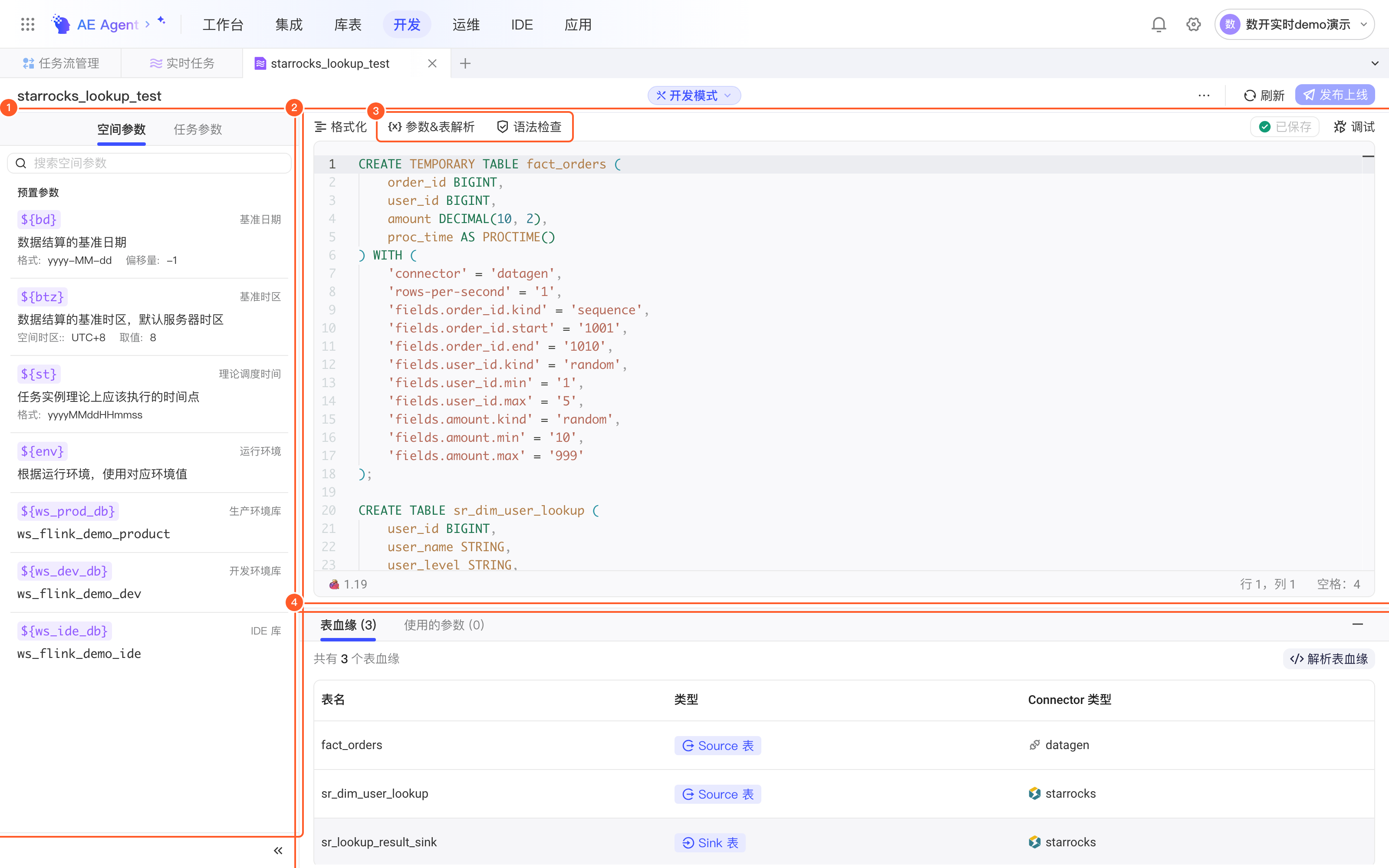The image size is (1389, 868).
Task: Open the settings gear icon
Action: tap(1193, 24)
